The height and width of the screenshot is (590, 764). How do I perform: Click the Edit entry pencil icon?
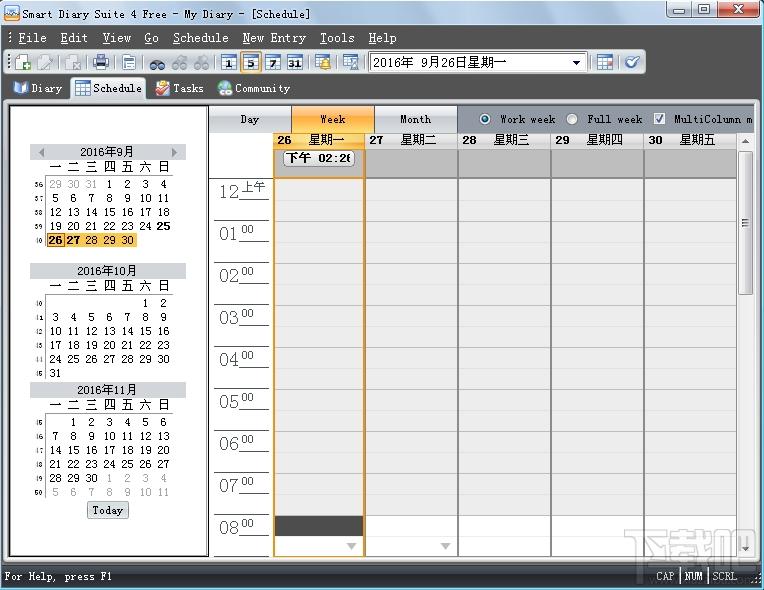pos(45,62)
